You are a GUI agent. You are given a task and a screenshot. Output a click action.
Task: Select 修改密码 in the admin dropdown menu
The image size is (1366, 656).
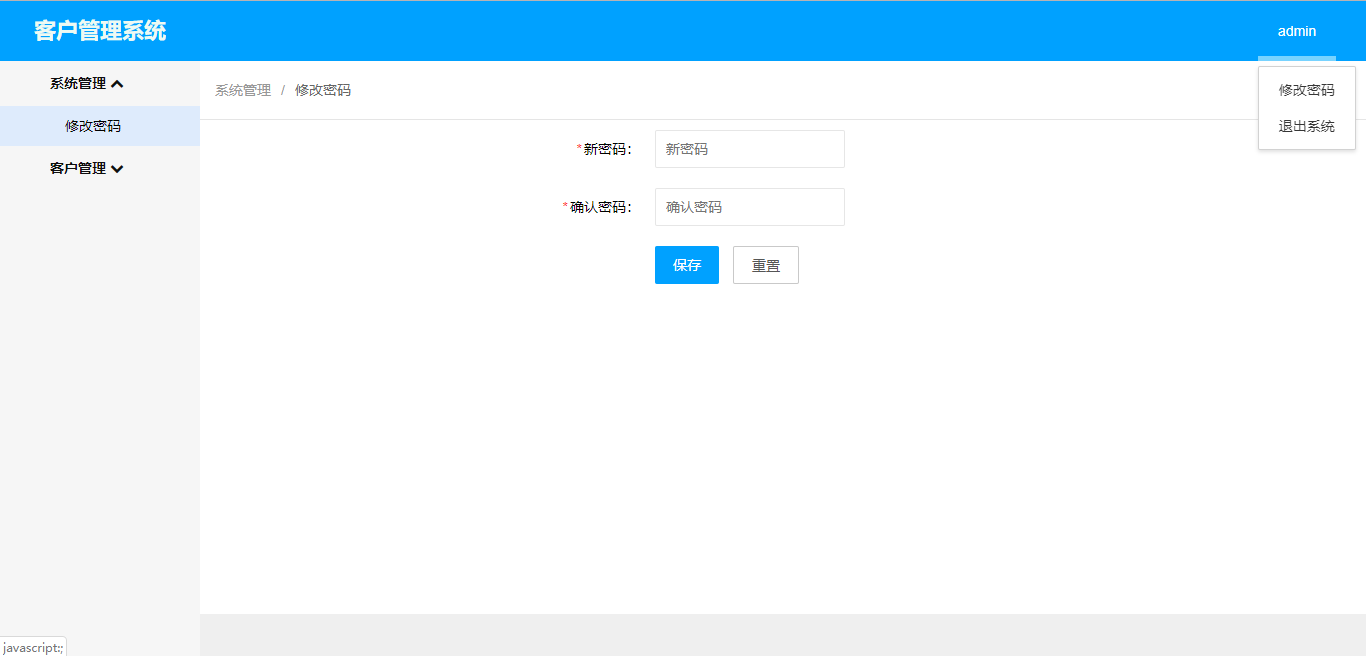1306,90
